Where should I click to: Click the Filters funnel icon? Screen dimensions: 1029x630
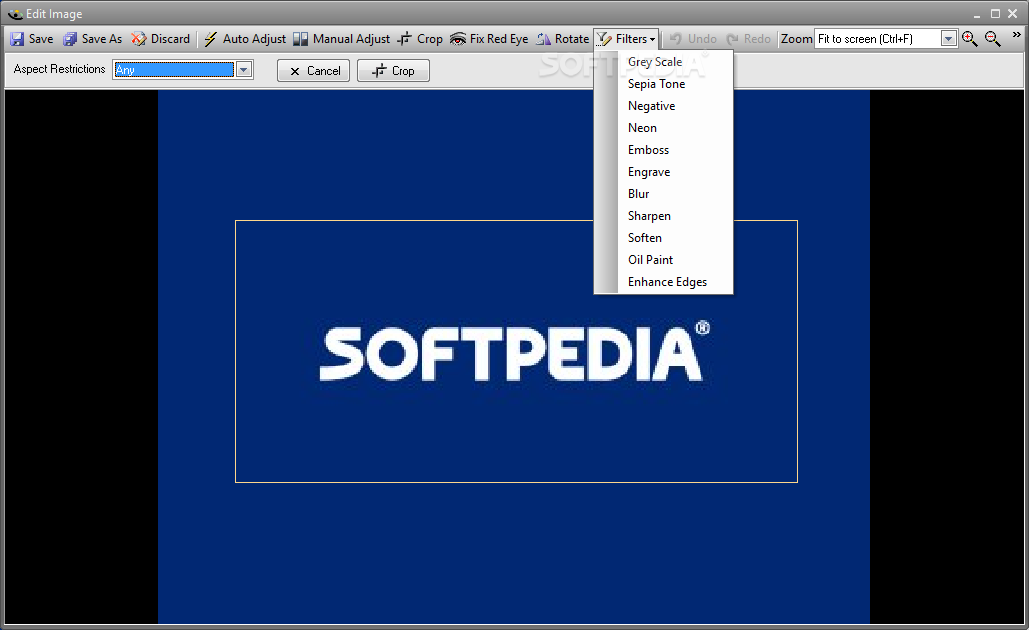(x=604, y=39)
